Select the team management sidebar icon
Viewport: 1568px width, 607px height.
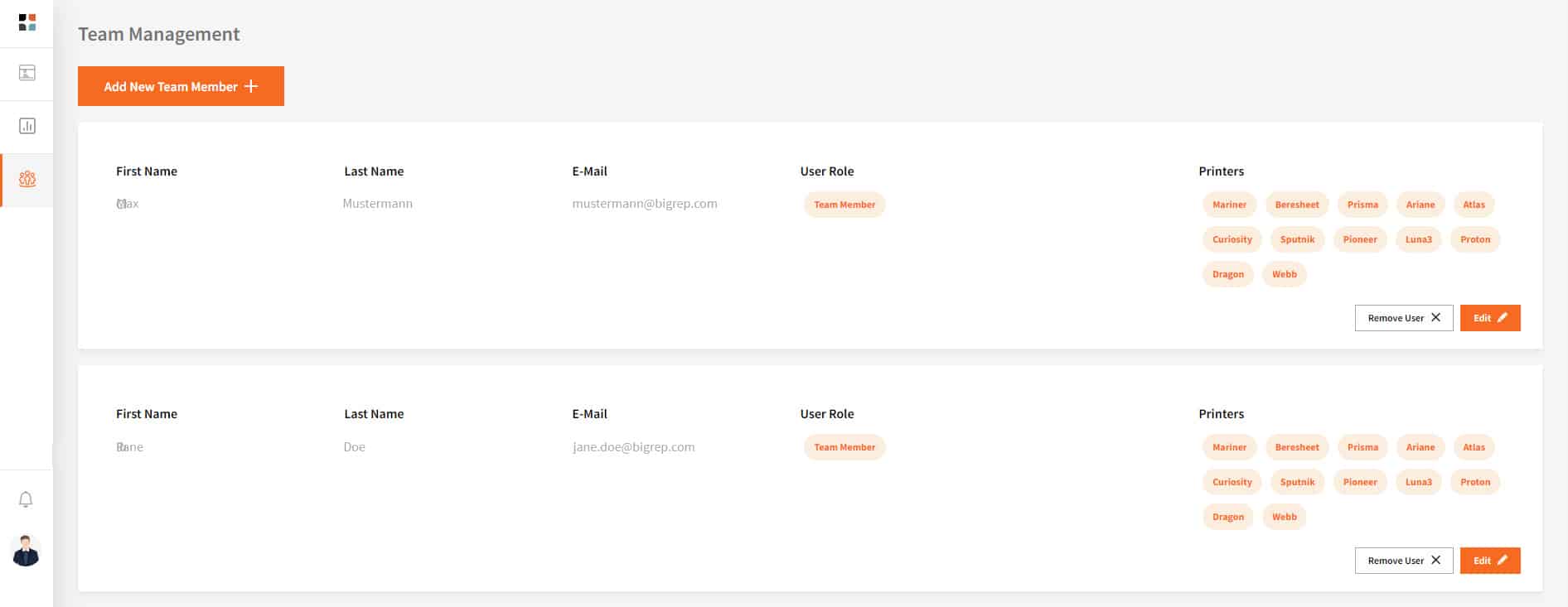click(27, 179)
